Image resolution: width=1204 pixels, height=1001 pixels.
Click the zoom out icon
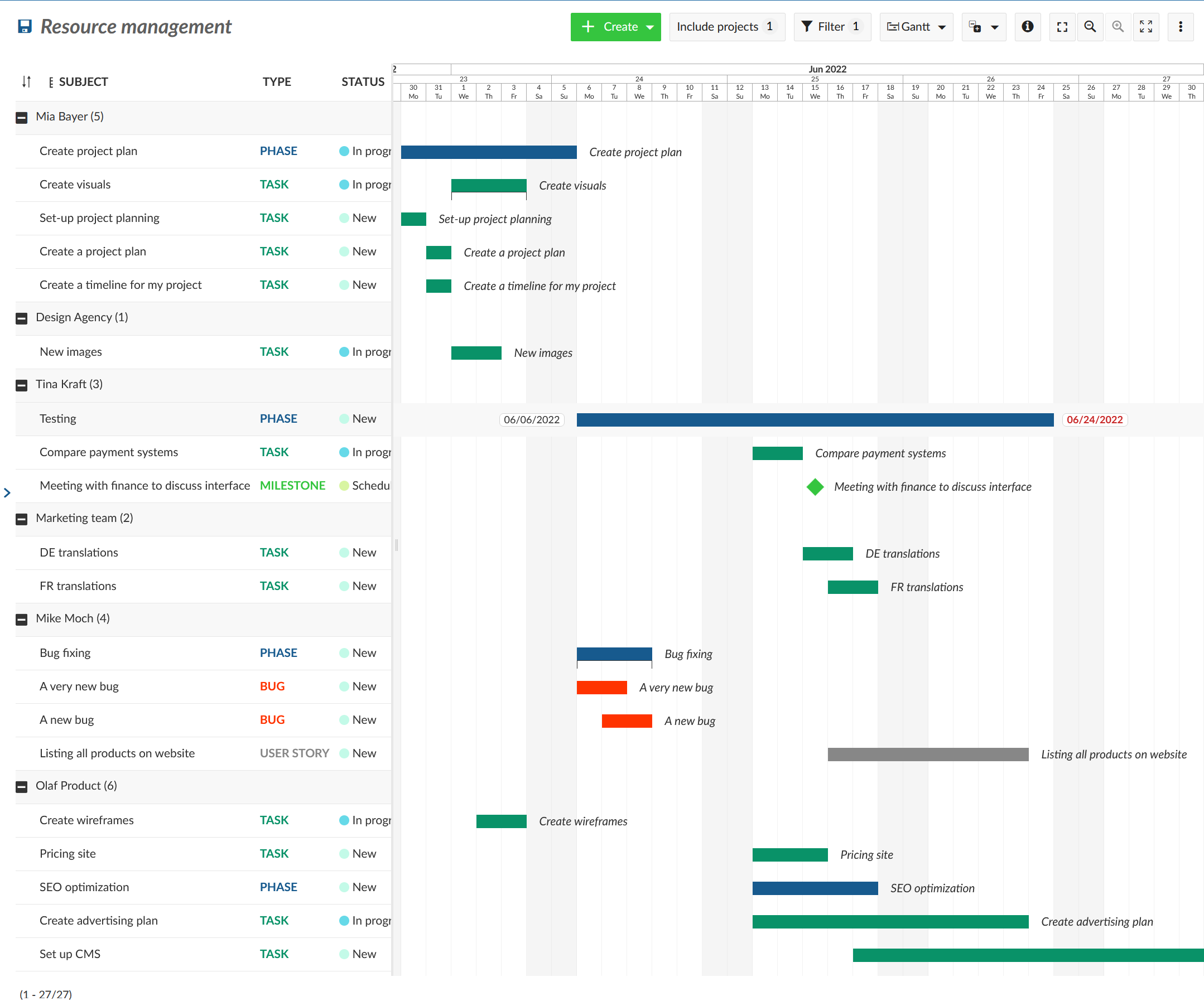(x=1089, y=27)
